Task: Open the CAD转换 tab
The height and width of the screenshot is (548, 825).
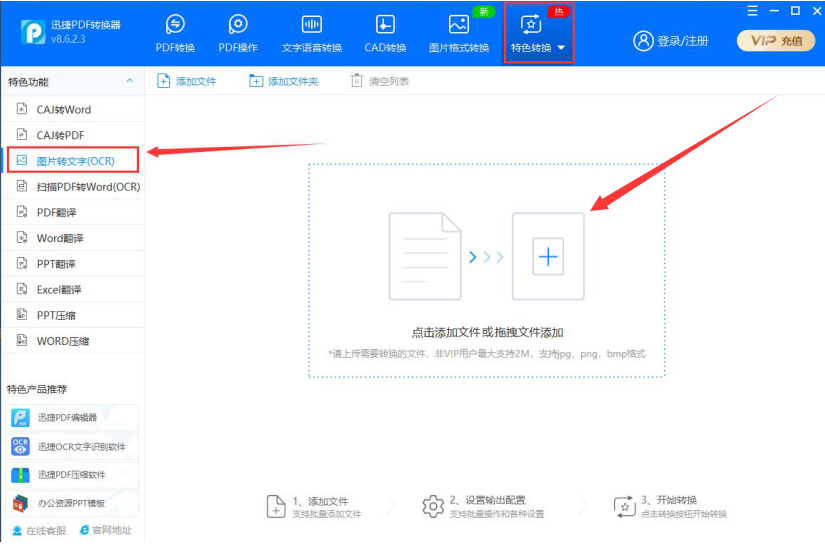Action: pyautogui.click(x=385, y=34)
